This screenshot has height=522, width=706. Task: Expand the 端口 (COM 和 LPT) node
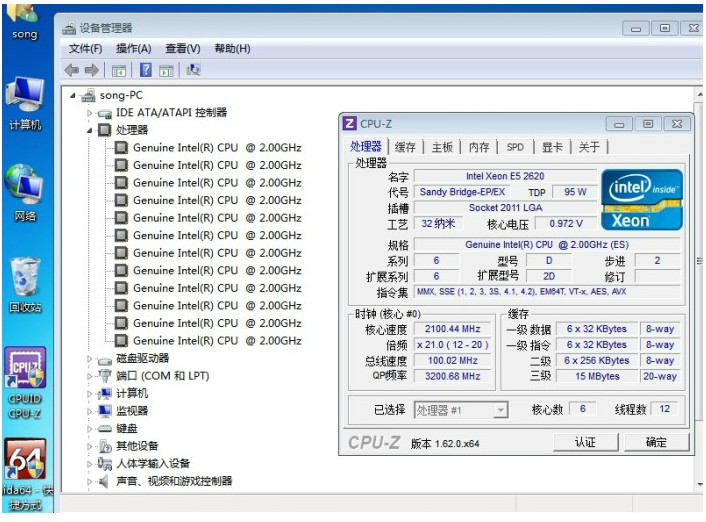(89, 376)
